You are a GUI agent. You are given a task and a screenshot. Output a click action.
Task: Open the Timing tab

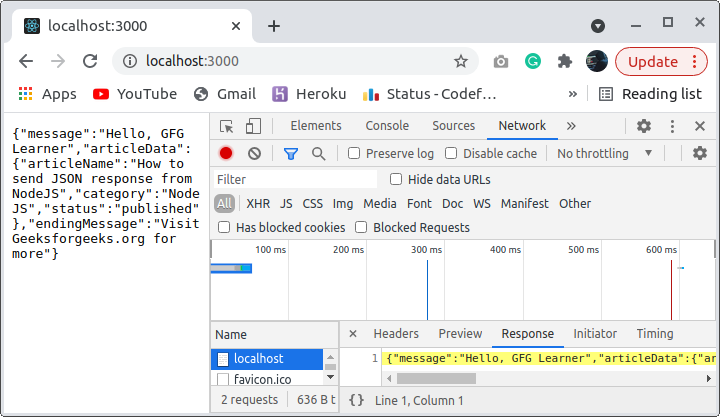(x=655, y=333)
